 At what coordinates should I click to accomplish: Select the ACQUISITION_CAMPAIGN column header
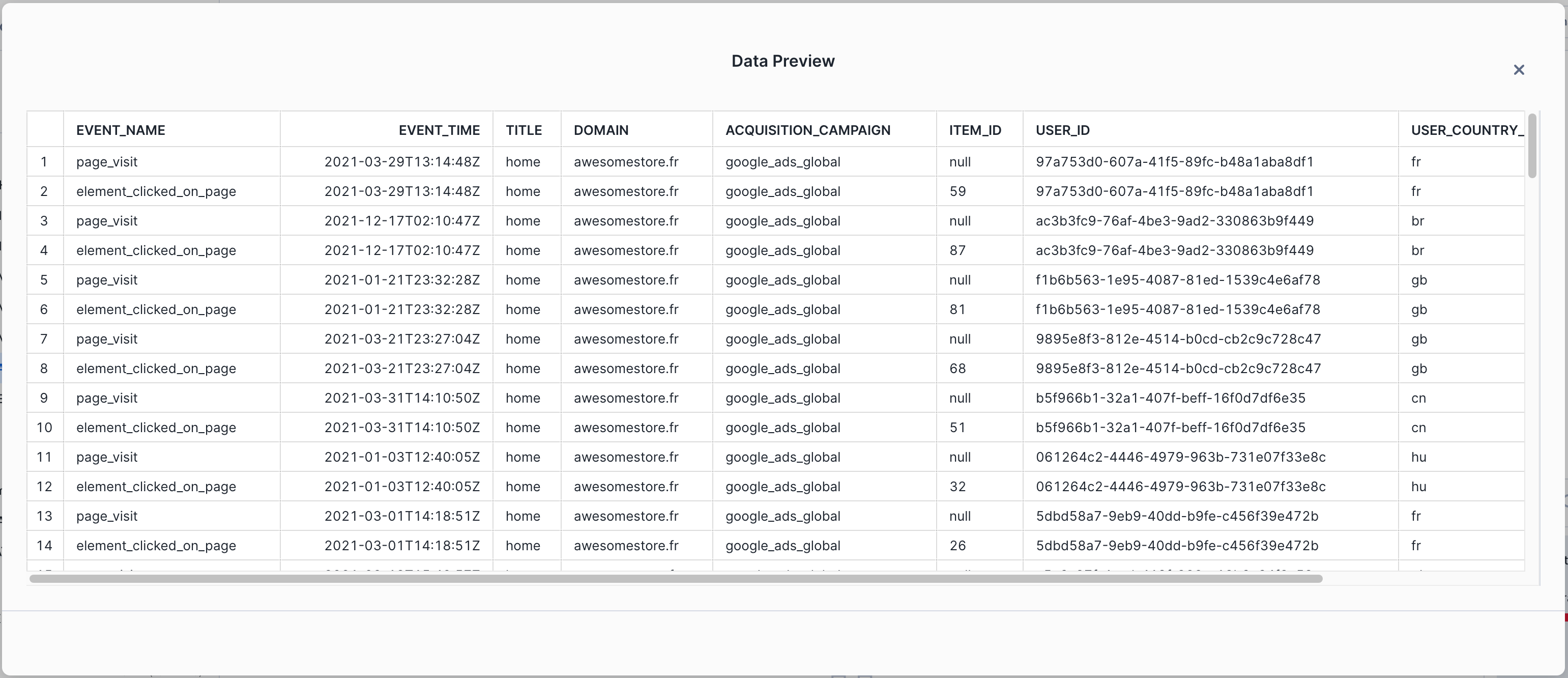[808, 130]
